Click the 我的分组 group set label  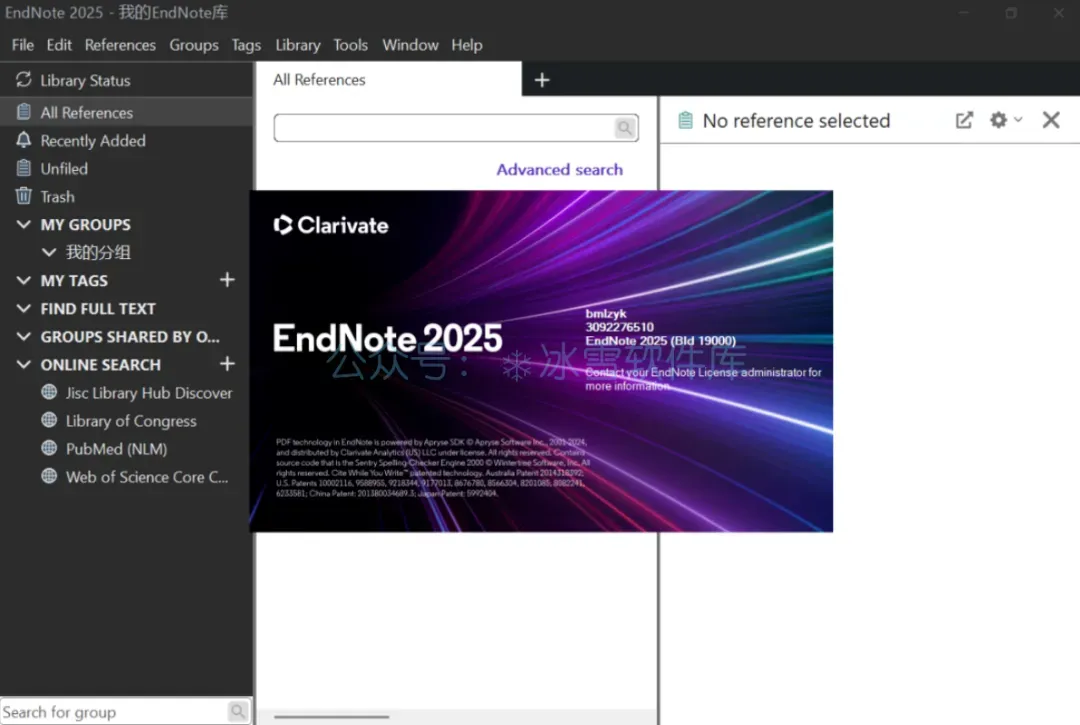(98, 253)
